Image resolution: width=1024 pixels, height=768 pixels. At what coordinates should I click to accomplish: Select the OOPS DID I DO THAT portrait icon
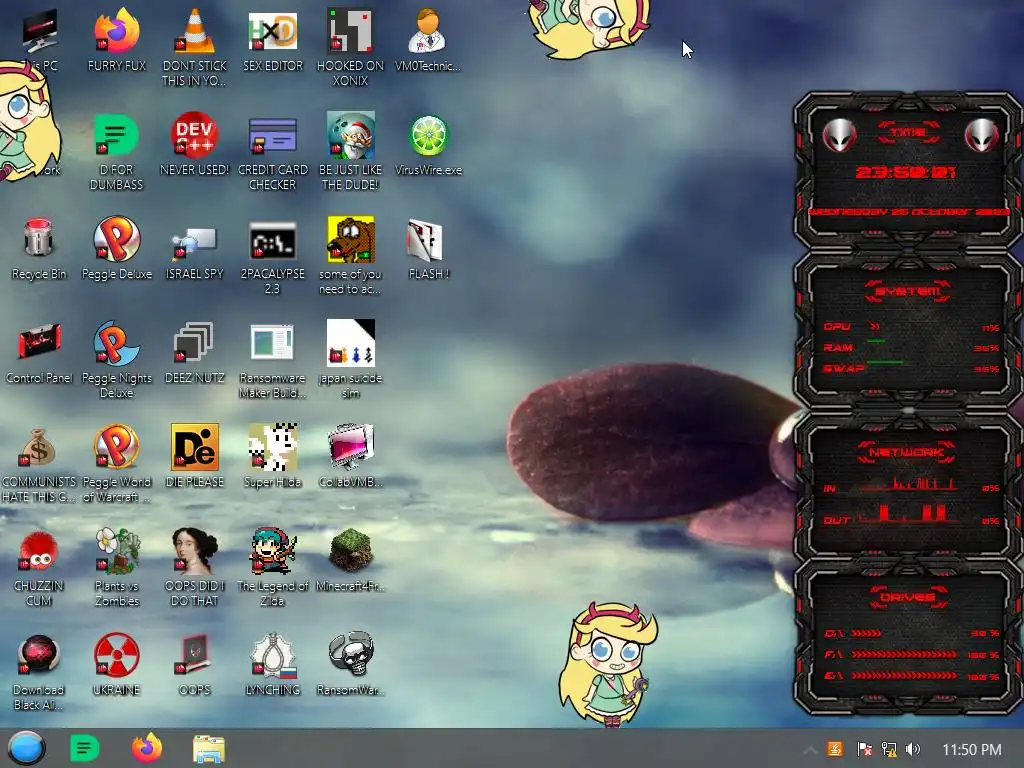click(x=195, y=551)
